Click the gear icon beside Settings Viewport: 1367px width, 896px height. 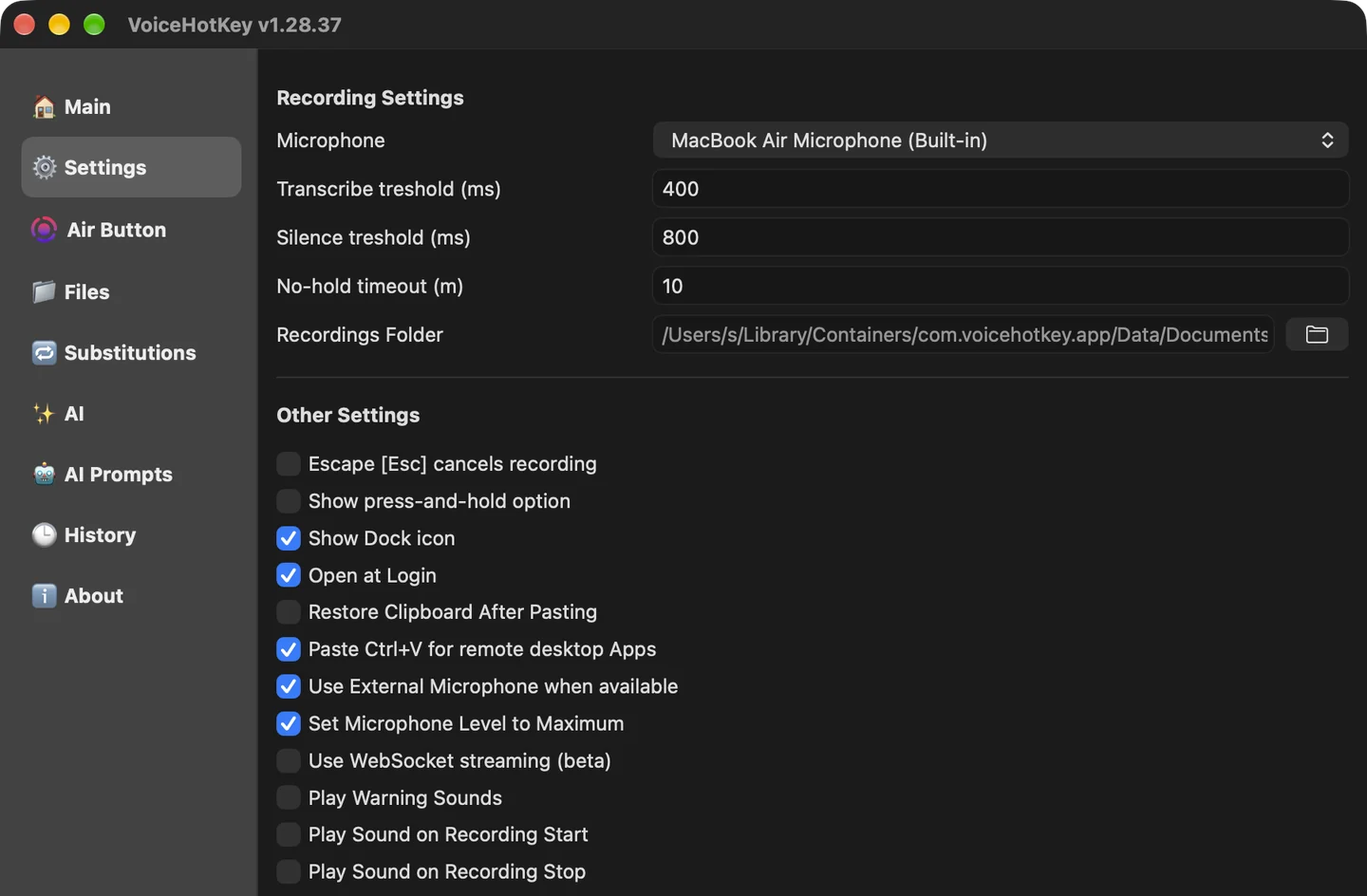coord(44,167)
